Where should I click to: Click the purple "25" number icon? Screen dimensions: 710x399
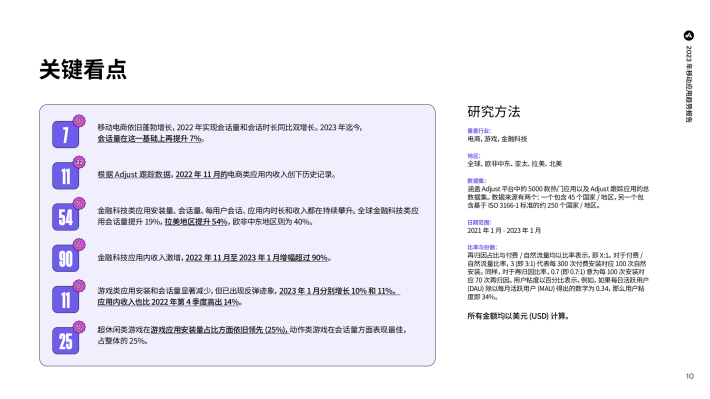point(66,341)
